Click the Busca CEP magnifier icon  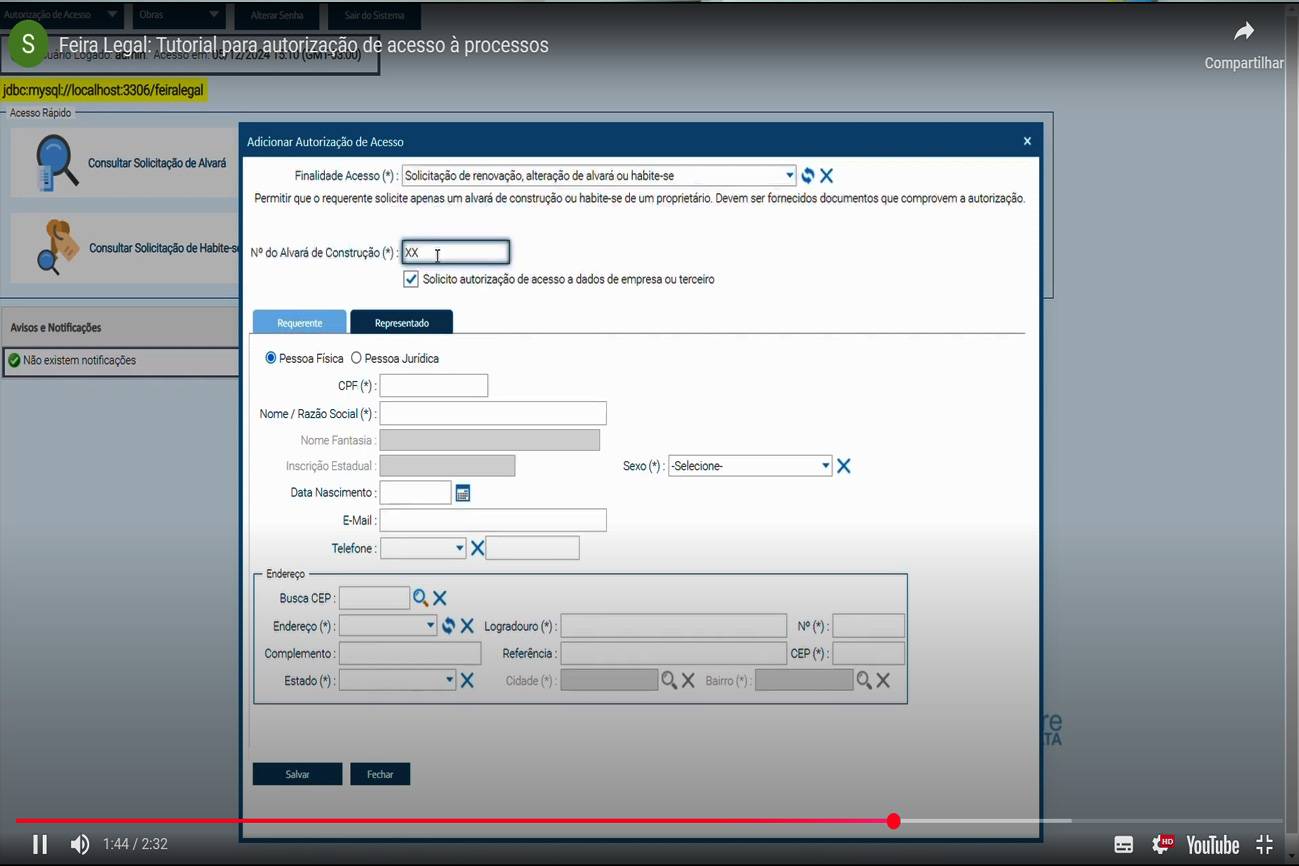coord(421,598)
